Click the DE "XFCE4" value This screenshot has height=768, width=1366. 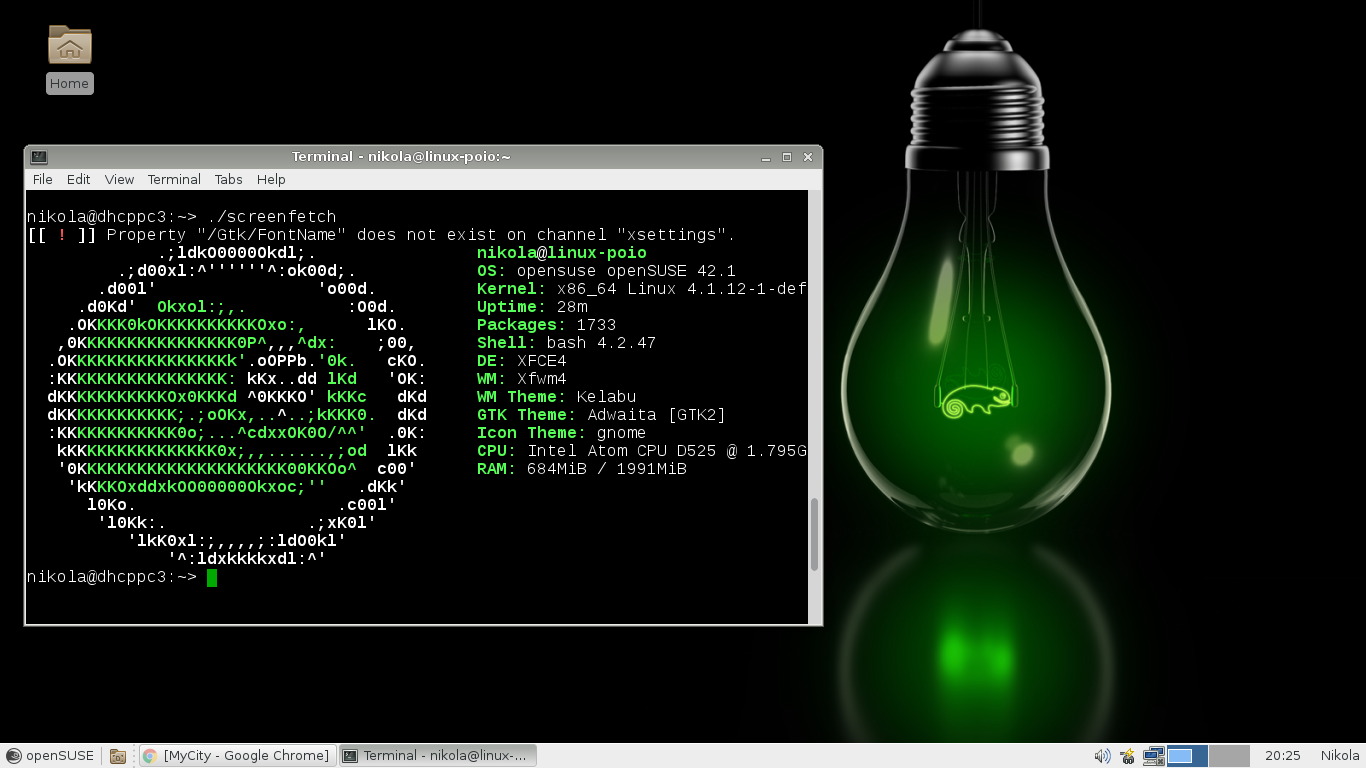point(542,361)
